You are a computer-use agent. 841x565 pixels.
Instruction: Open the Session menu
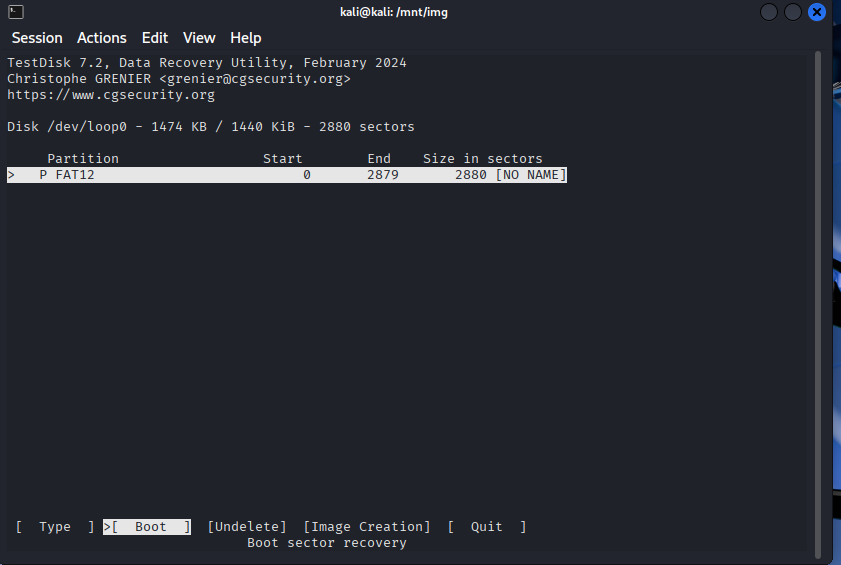[37, 38]
